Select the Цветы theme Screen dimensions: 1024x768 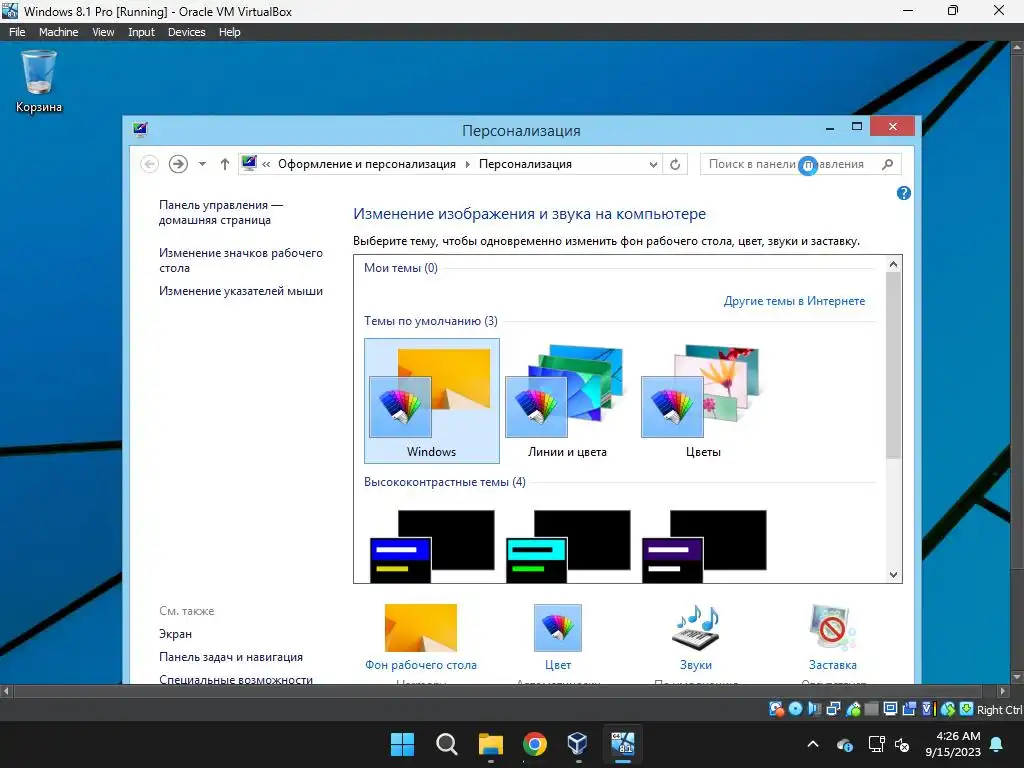(x=703, y=400)
